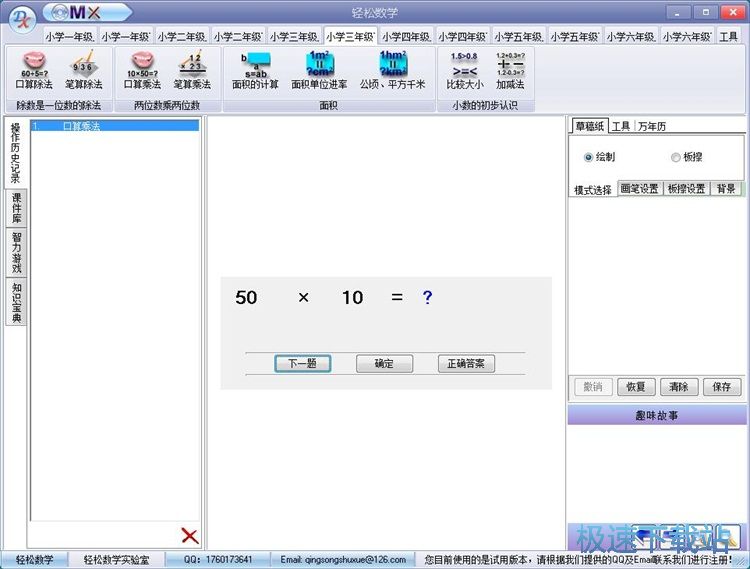The image size is (750, 569).
Task: Open the 工具 tab in the top ribbon
Action: tap(728, 36)
